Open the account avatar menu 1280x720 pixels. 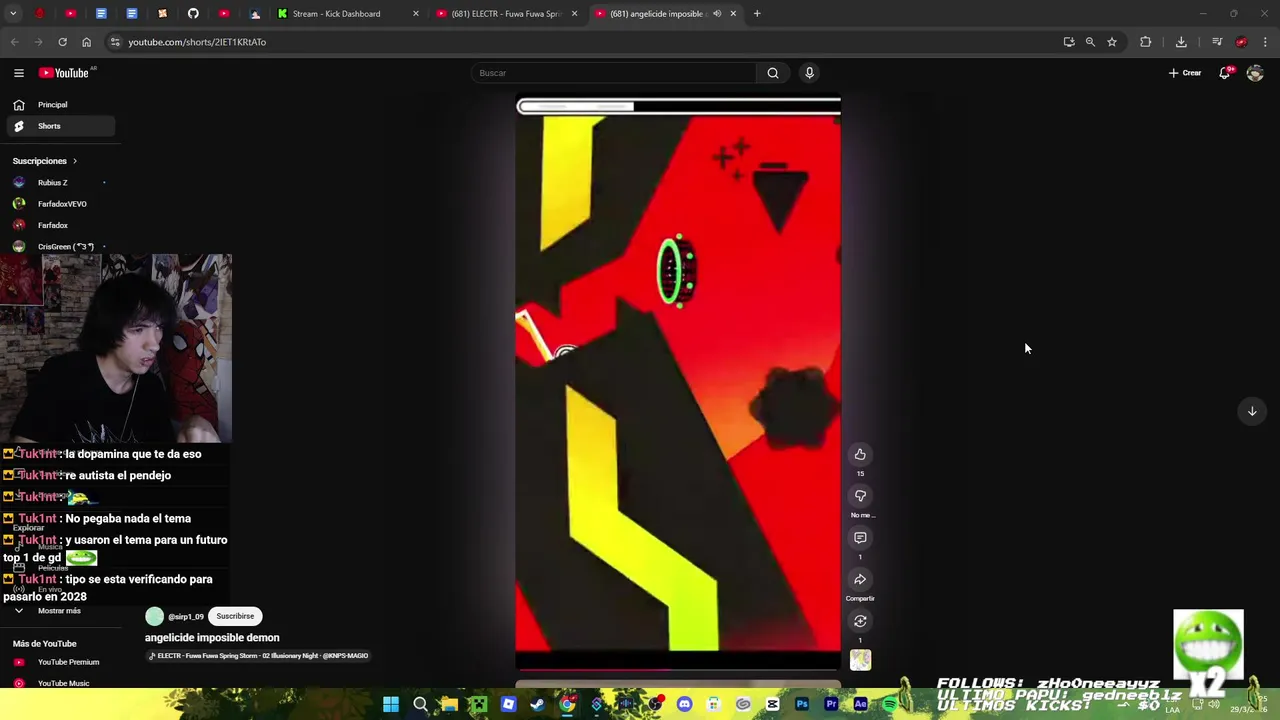coord(1255,73)
